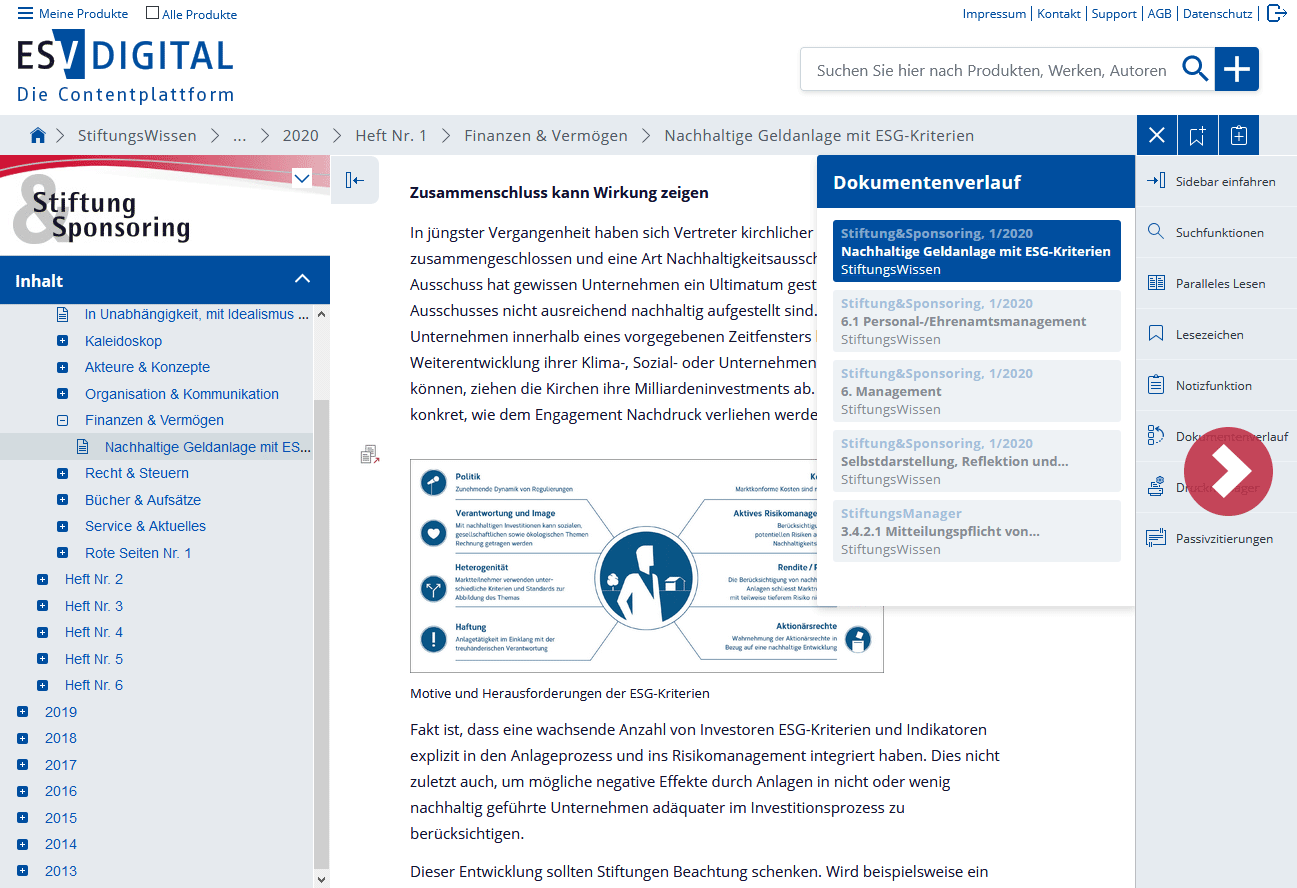Expand the Akteure & Konzepte node
1297x888 pixels.
click(63, 367)
